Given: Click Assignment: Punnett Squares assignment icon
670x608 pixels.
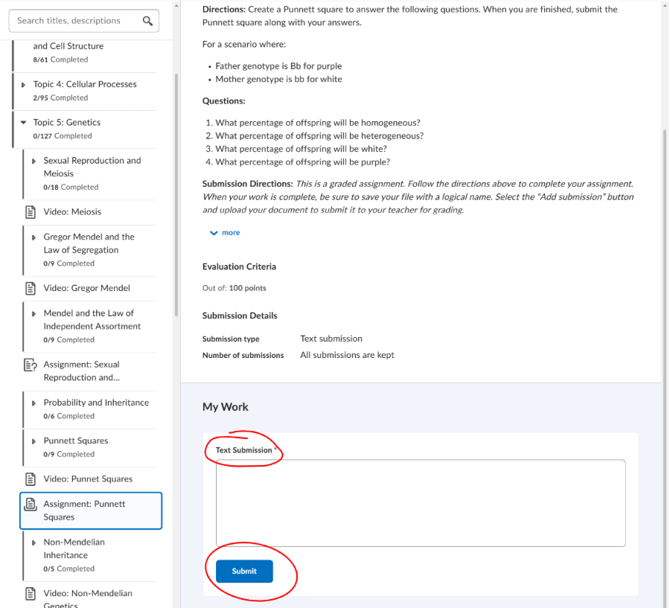Looking at the screenshot, I should coord(30,504).
